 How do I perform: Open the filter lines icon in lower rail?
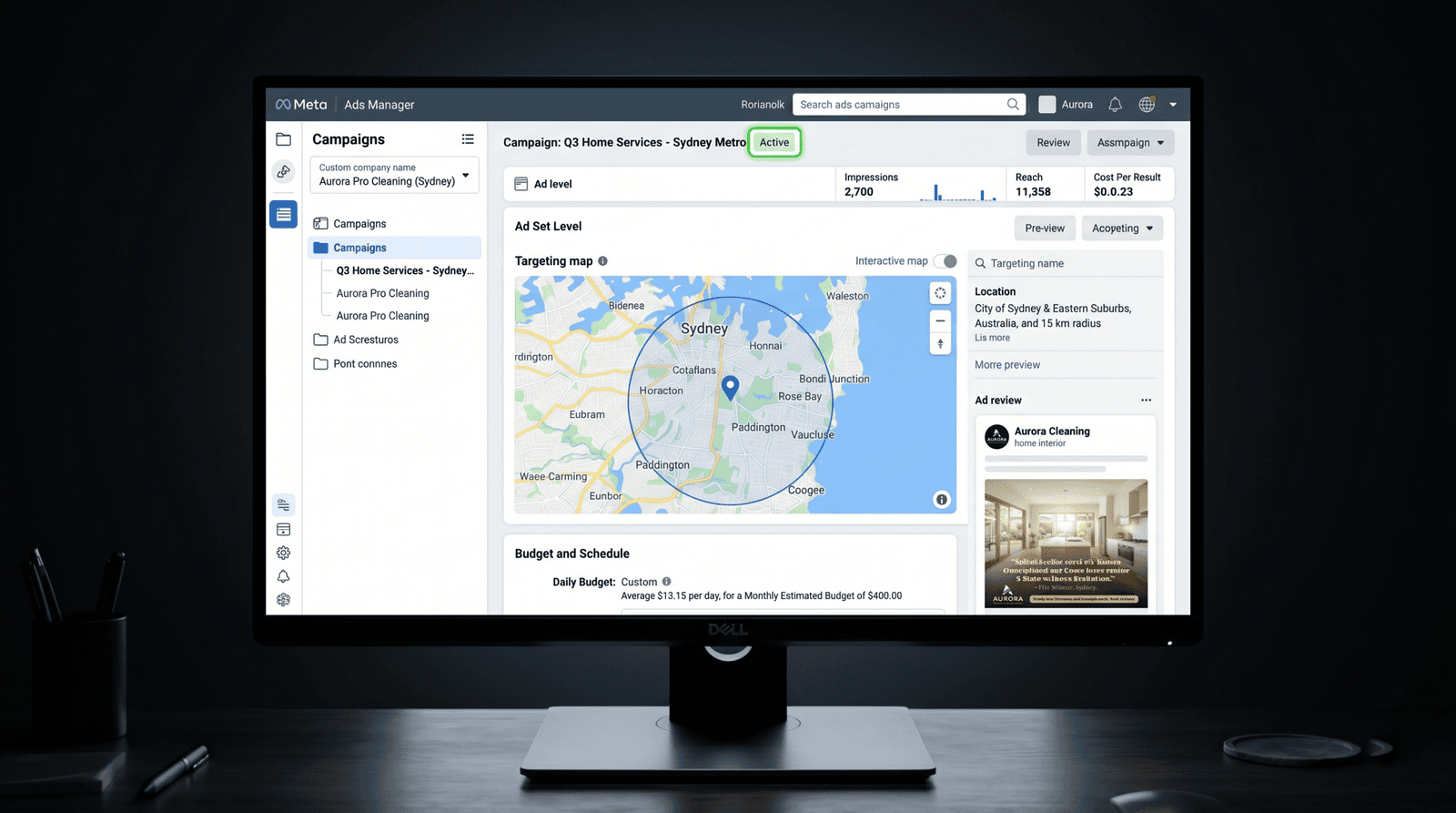click(x=284, y=505)
